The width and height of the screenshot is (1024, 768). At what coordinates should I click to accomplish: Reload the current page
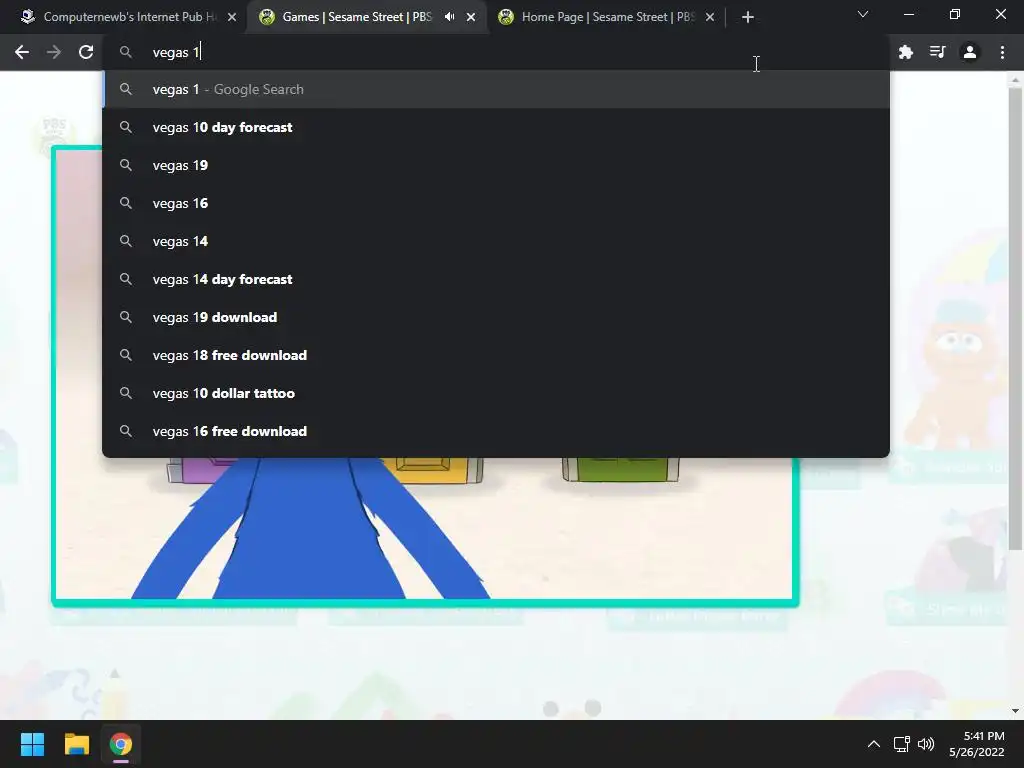(86, 52)
